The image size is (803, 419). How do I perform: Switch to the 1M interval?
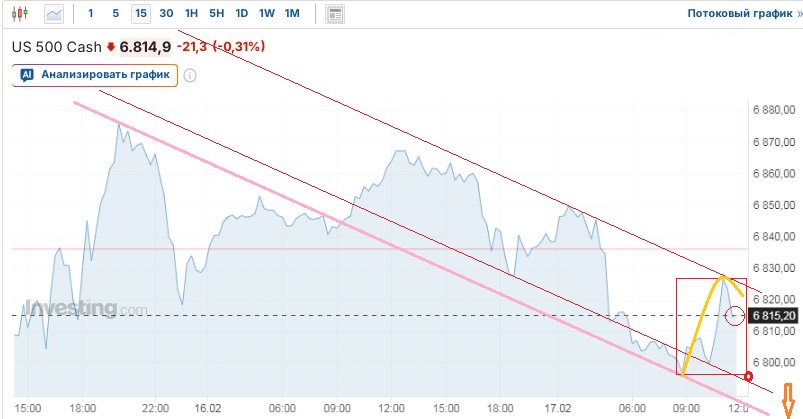292,14
